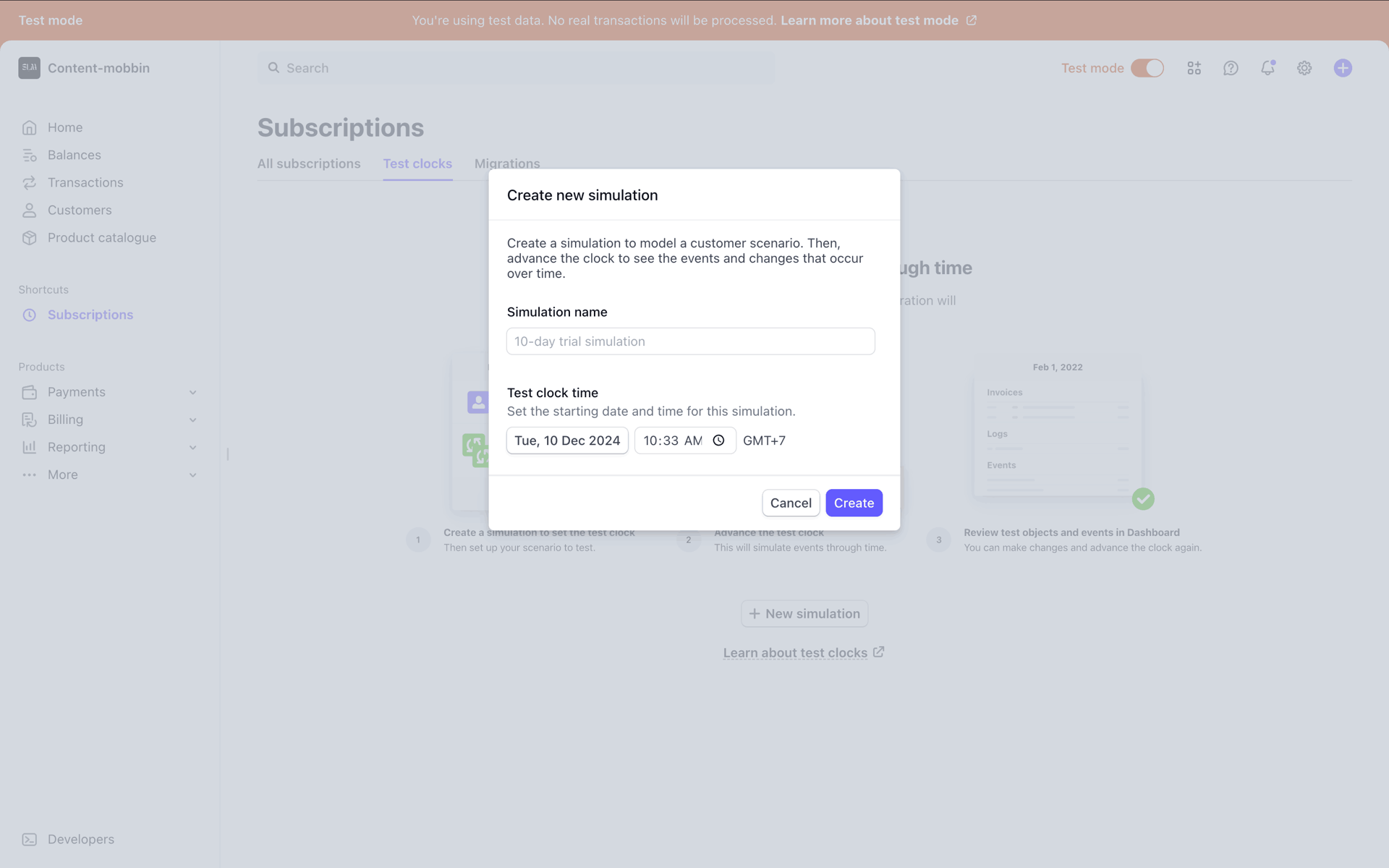Follow Learn about test clocks link

click(795, 652)
